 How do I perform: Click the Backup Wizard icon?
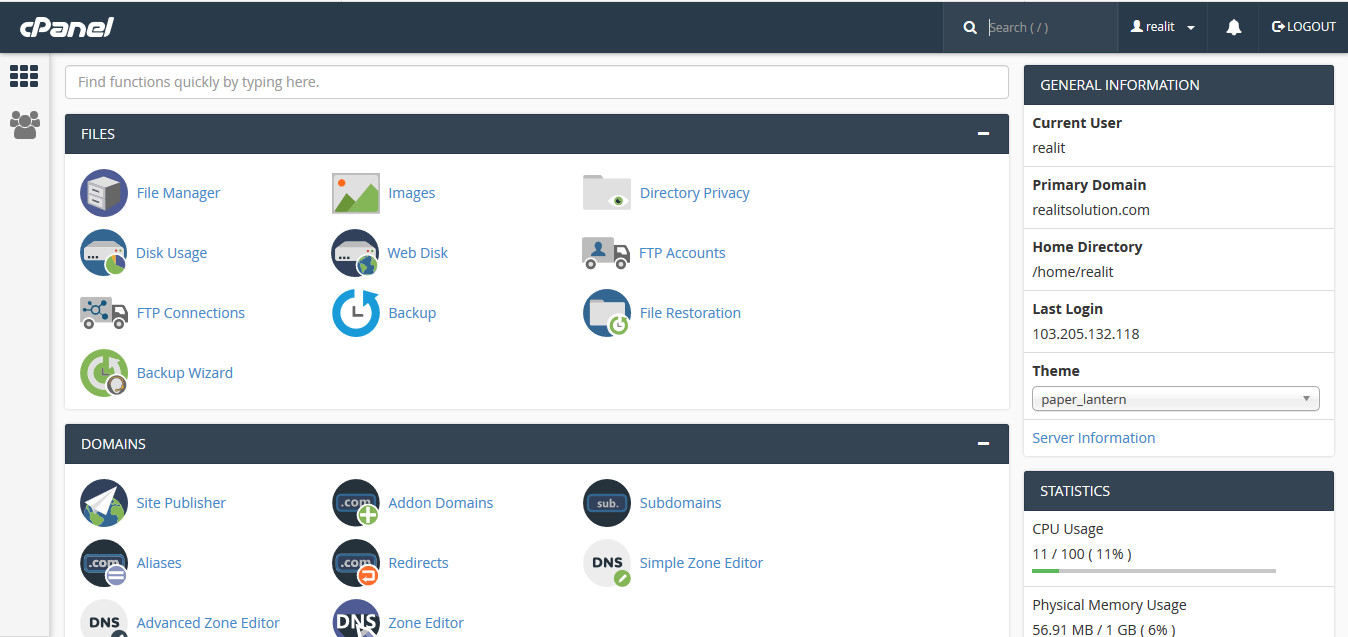pyautogui.click(x=104, y=373)
